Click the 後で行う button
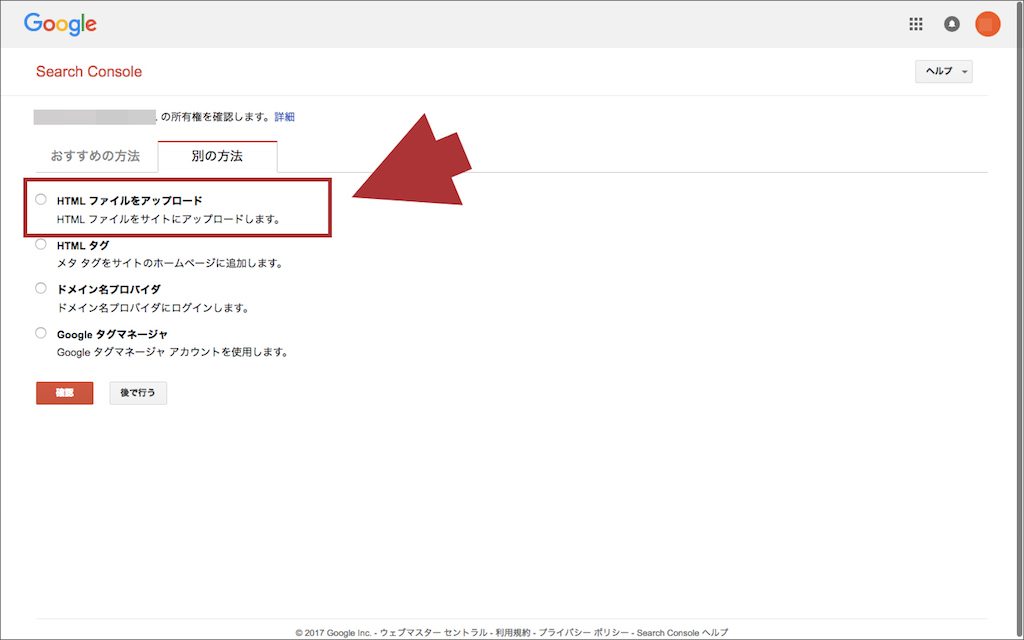This screenshot has height=640, width=1024. 138,392
